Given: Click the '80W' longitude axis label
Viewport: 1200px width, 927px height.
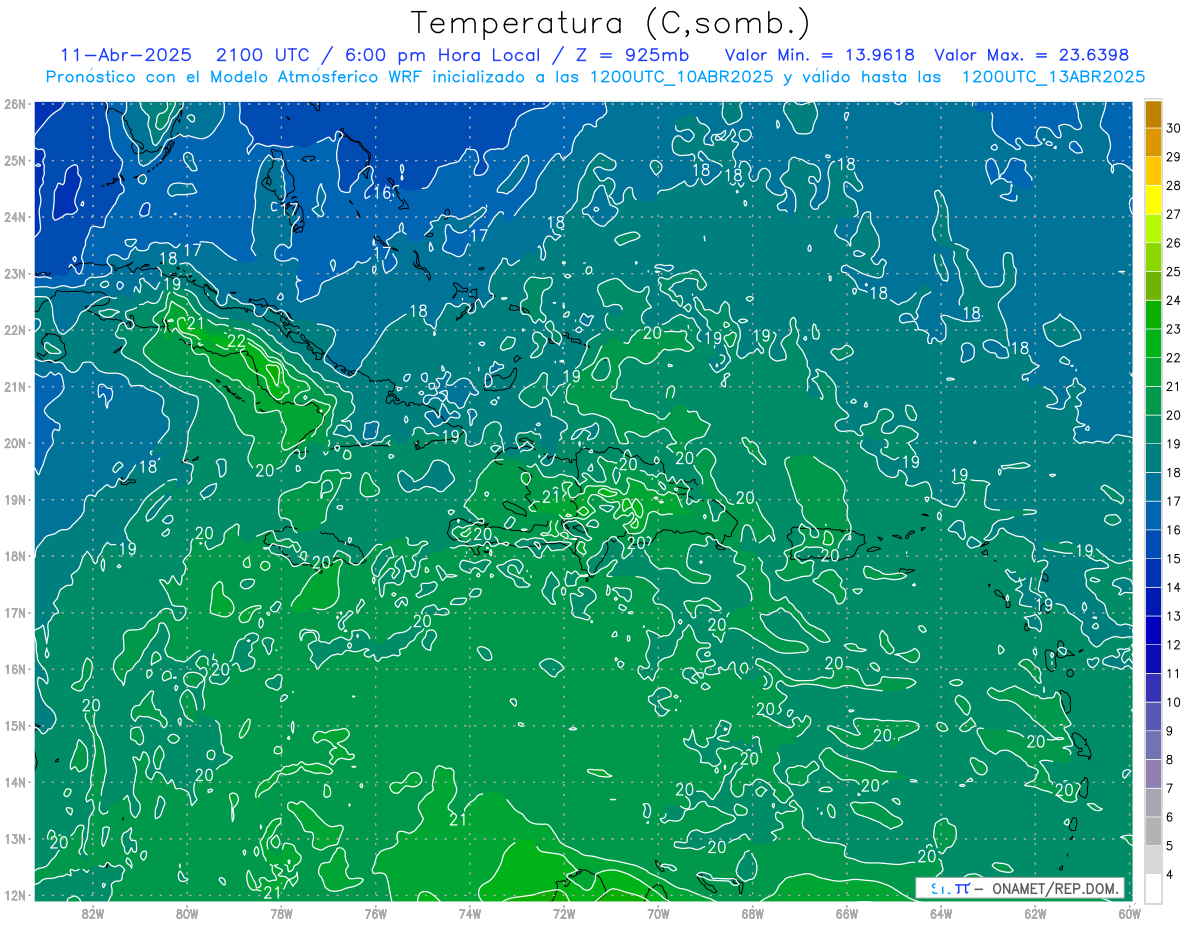Looking at the screenshot, I should (187, 913).
